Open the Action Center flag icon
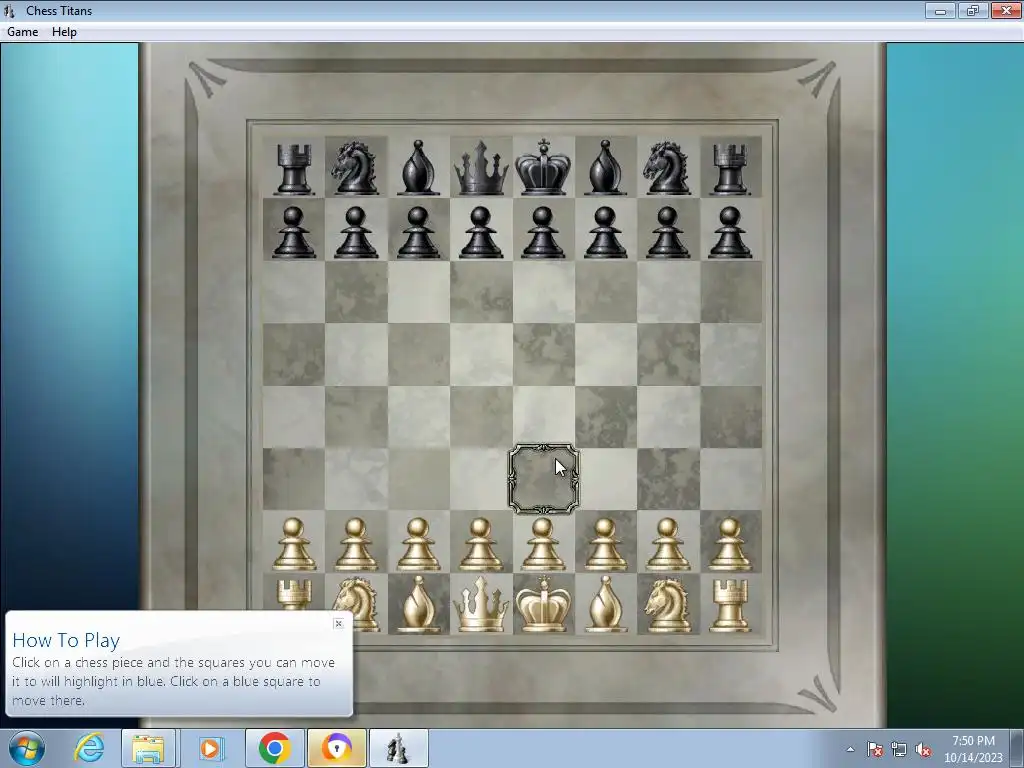 875,749
